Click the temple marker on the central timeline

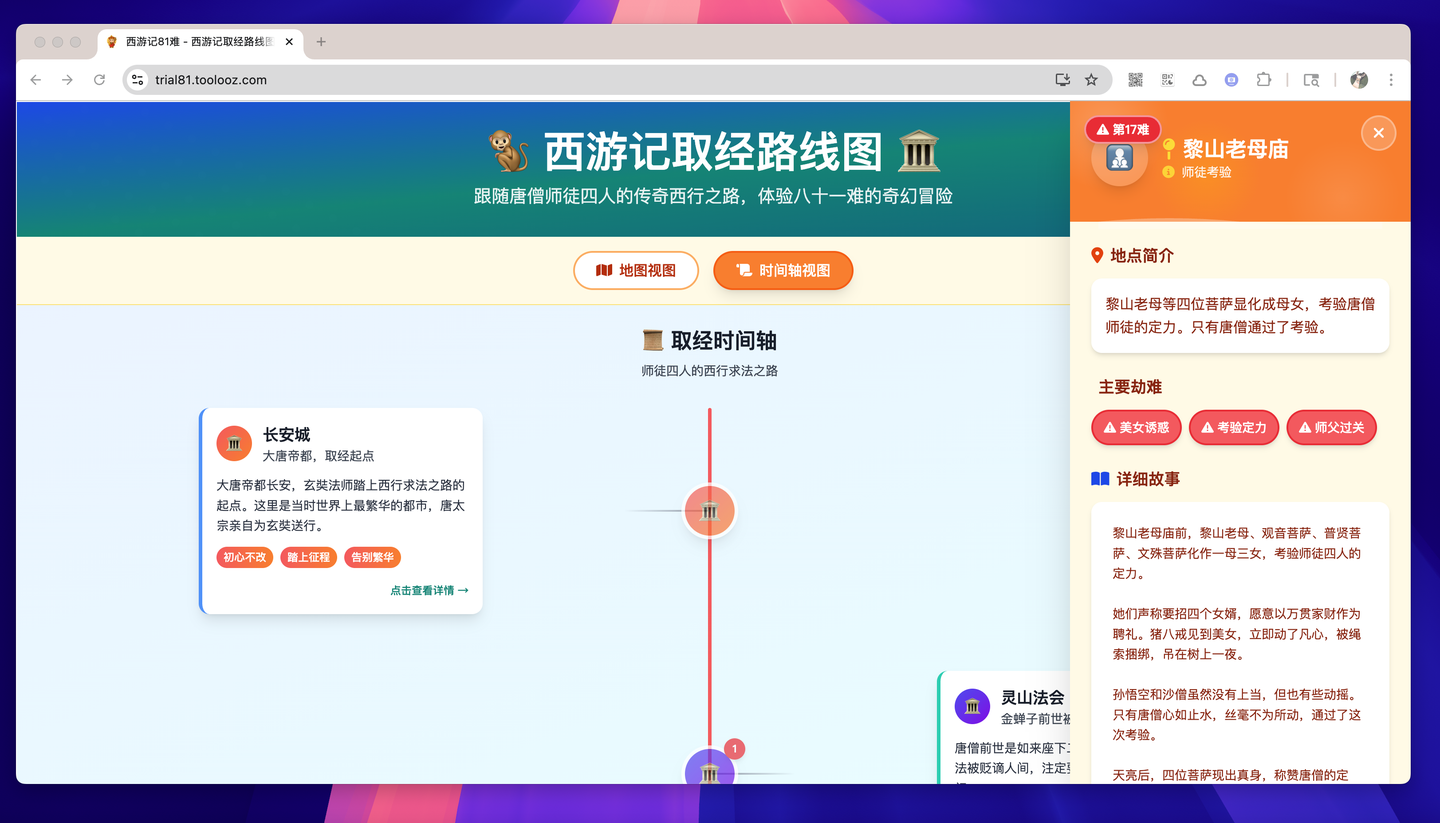point(709,511)
